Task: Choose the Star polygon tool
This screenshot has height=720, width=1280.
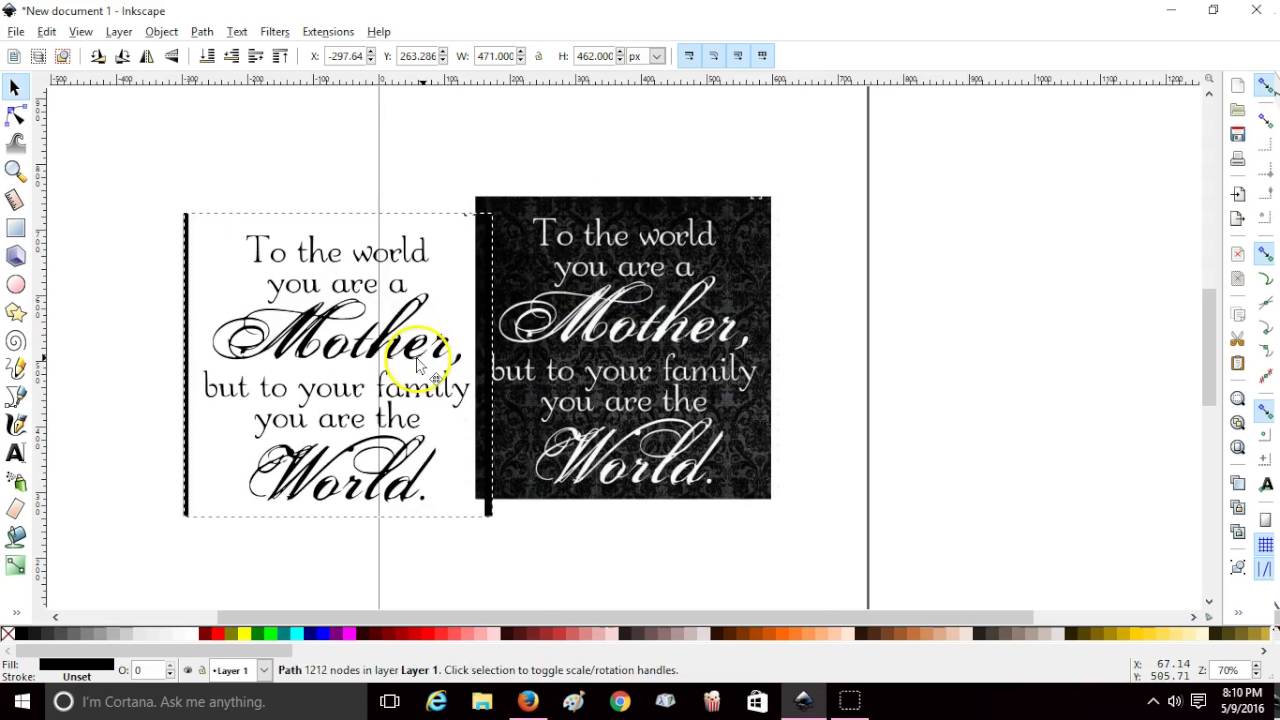Action: pyautogui.click(x=15, y=313)
